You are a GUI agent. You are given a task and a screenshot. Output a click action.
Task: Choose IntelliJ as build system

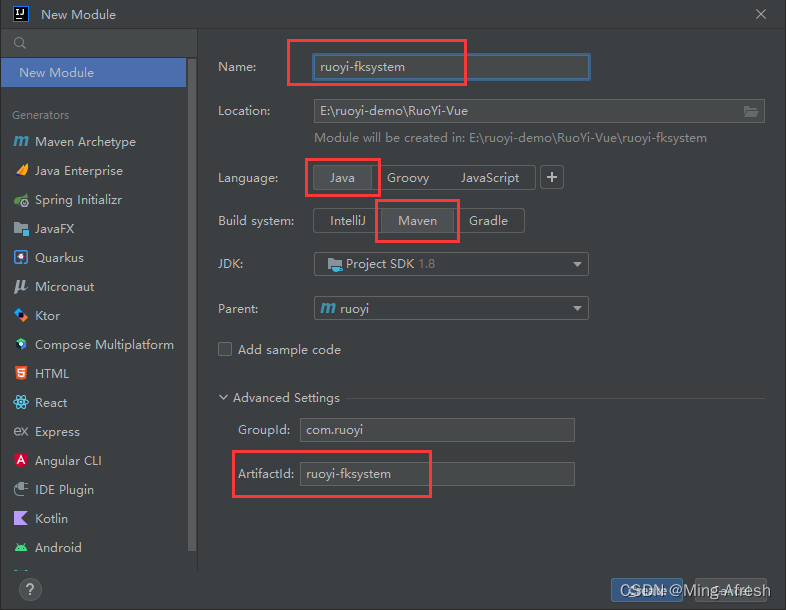coord(347,221)
